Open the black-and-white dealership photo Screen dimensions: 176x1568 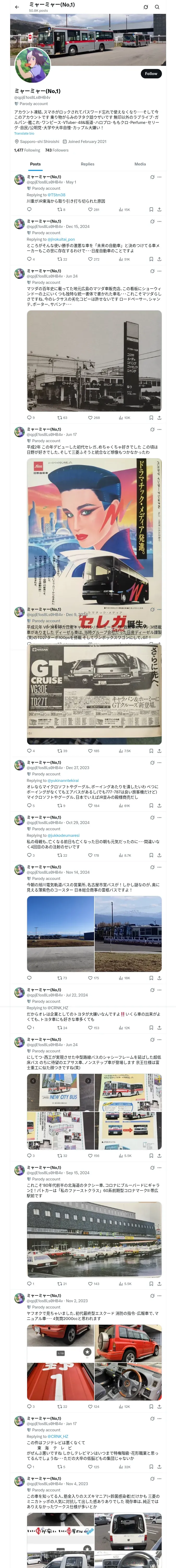click(94, 360)
